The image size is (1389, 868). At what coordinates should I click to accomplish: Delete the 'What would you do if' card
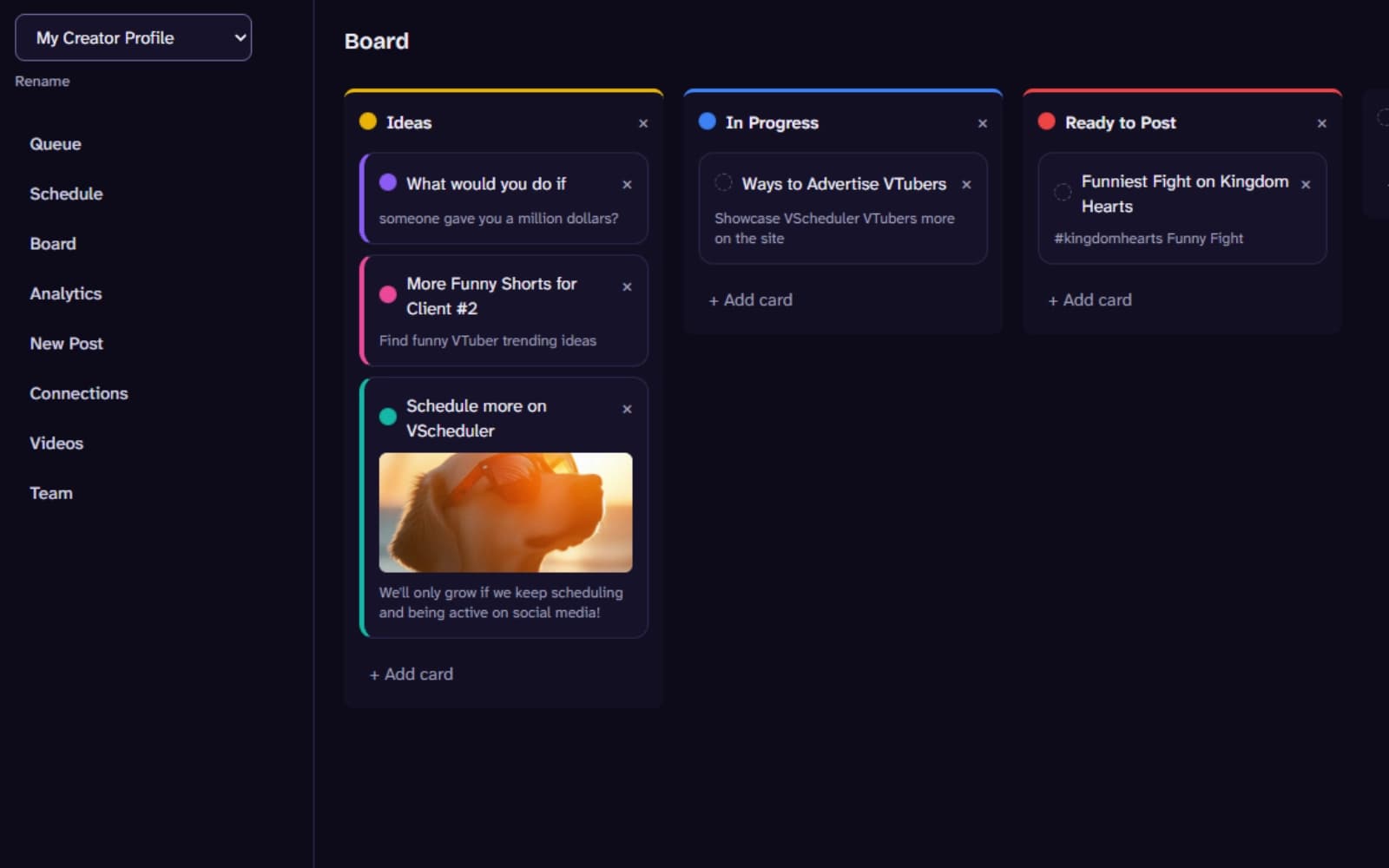(627, 184)
